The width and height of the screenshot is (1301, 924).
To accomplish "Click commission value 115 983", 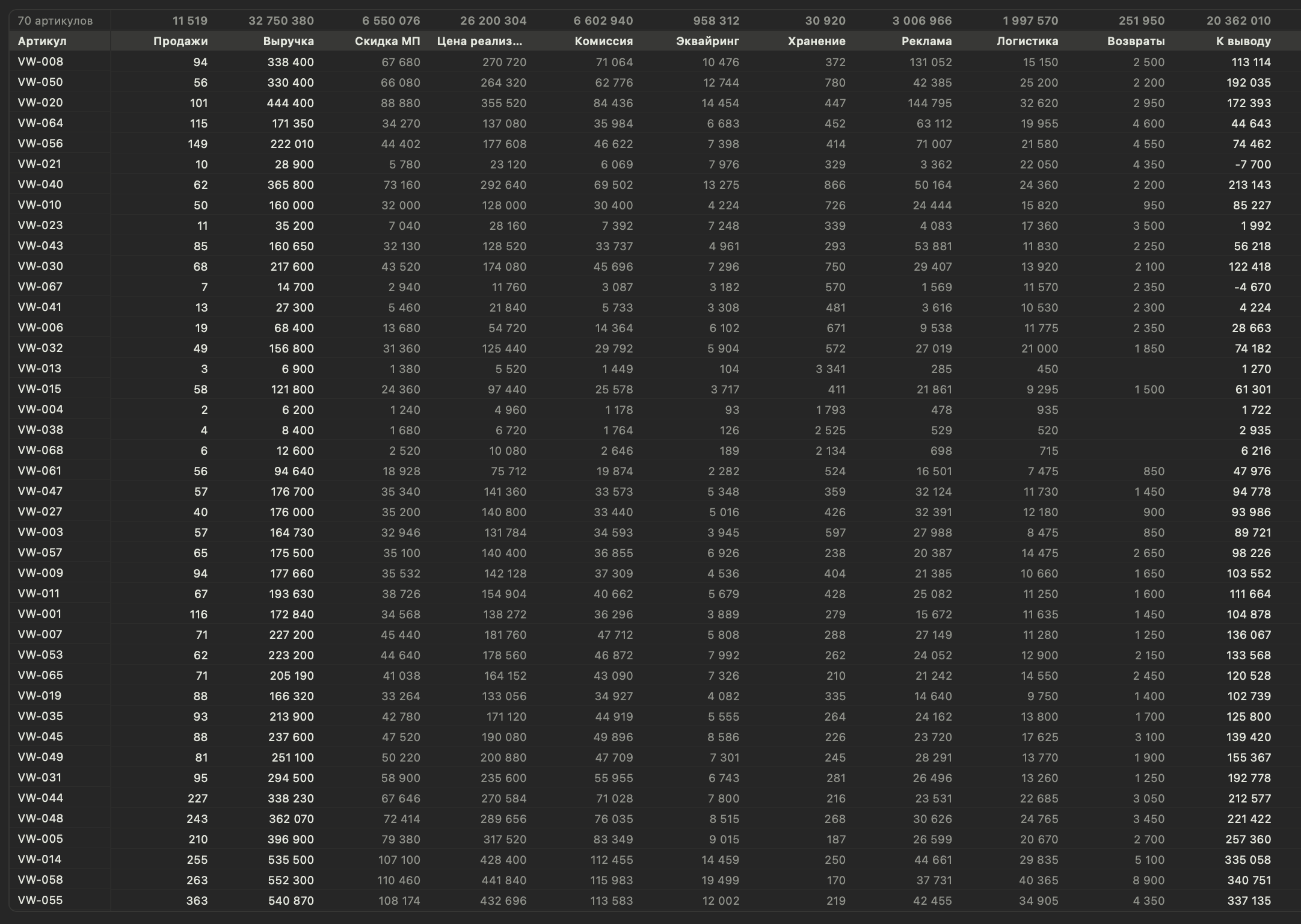I will click(612, 880).
